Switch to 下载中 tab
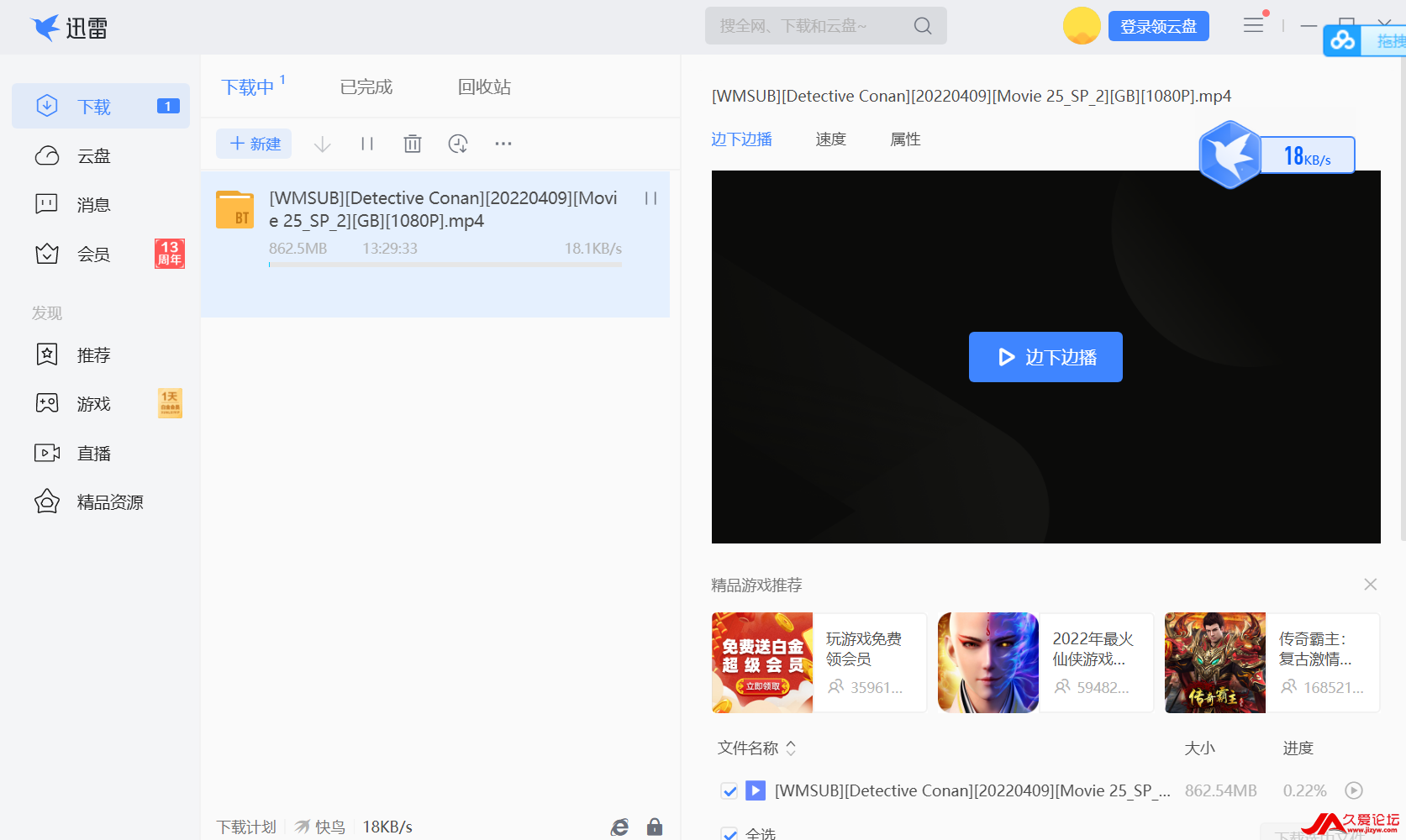Viewport: 1406px width, 840px height. coord(248,87)
